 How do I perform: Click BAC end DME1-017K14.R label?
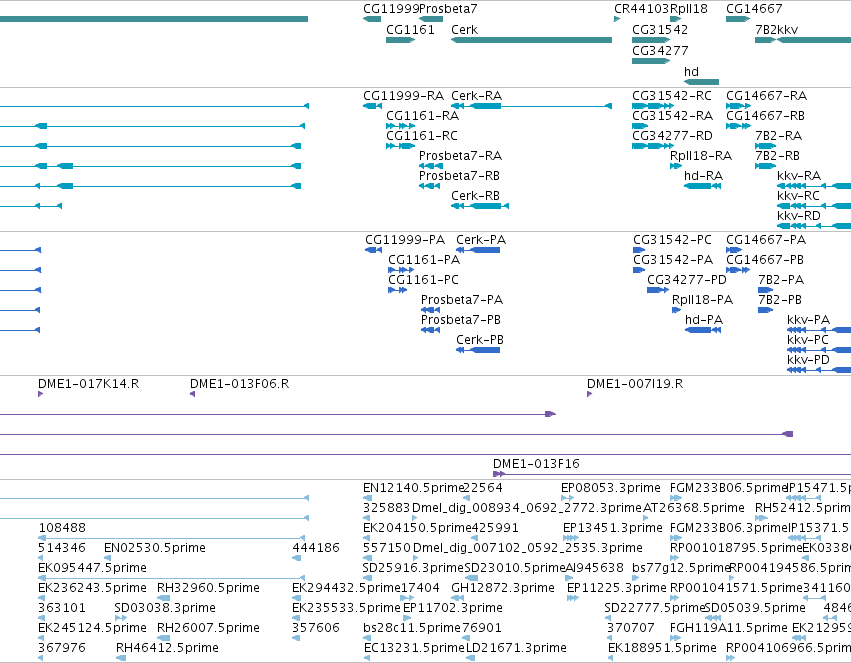click(x=88, y=385)
